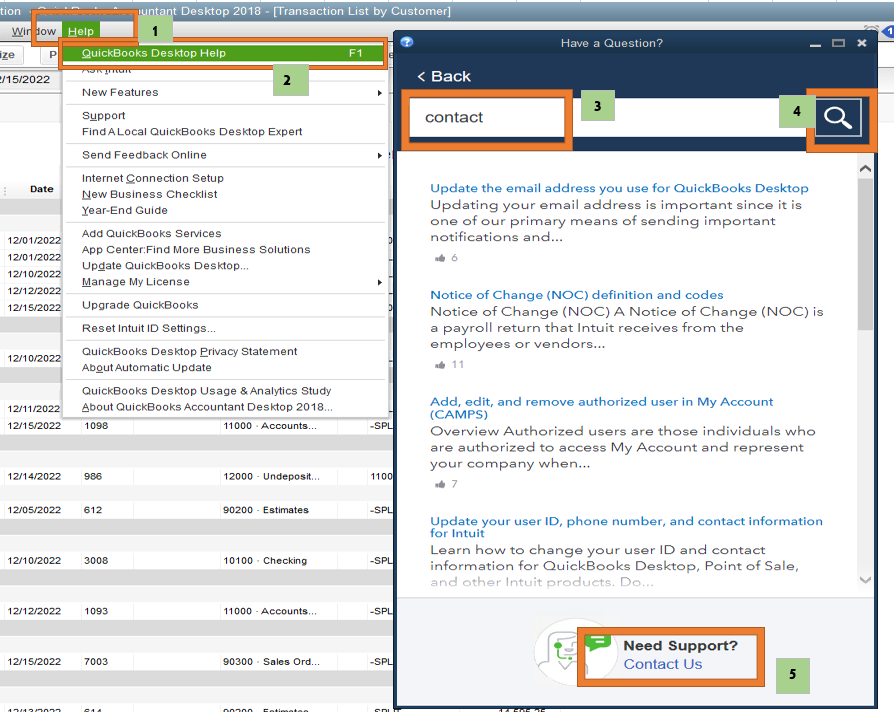Click the Need Support chat bubble icon
Screen dimensions: 894x712
[x=598, y=644]
